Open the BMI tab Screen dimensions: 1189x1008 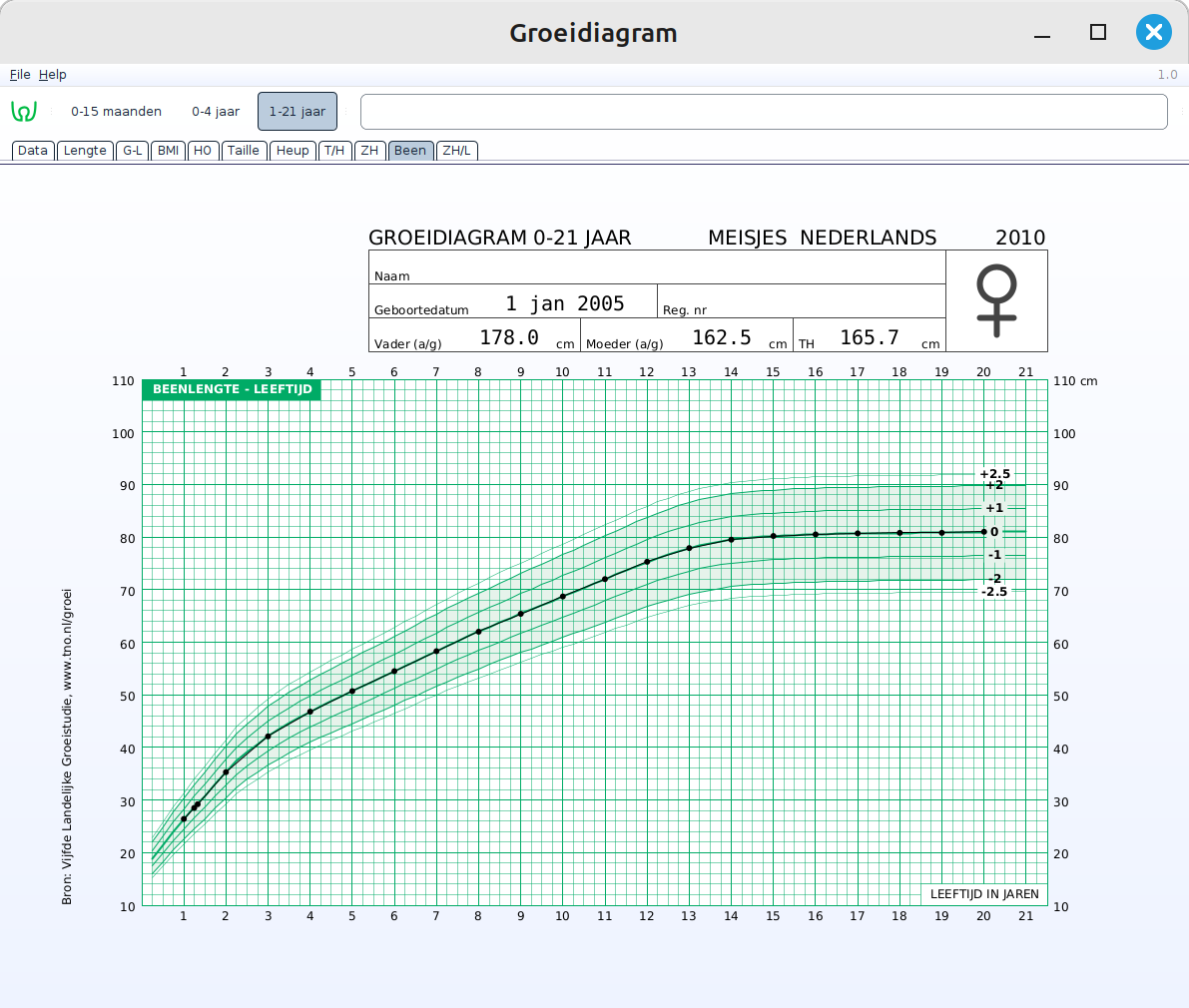[168, 151]
